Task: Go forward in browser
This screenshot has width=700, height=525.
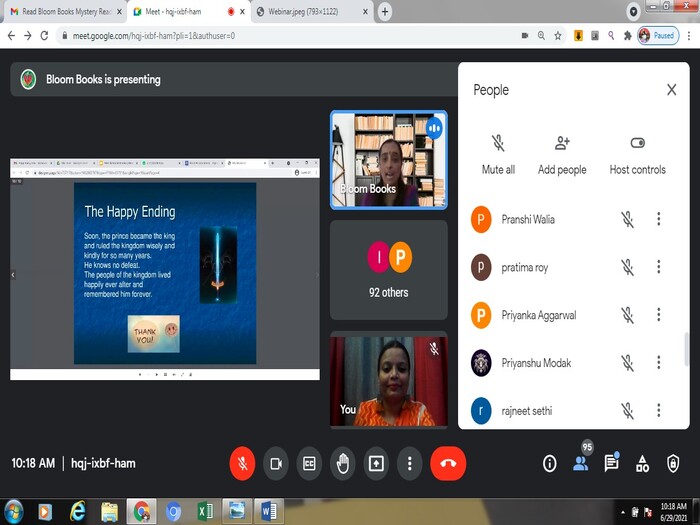Action: point(28,36)
